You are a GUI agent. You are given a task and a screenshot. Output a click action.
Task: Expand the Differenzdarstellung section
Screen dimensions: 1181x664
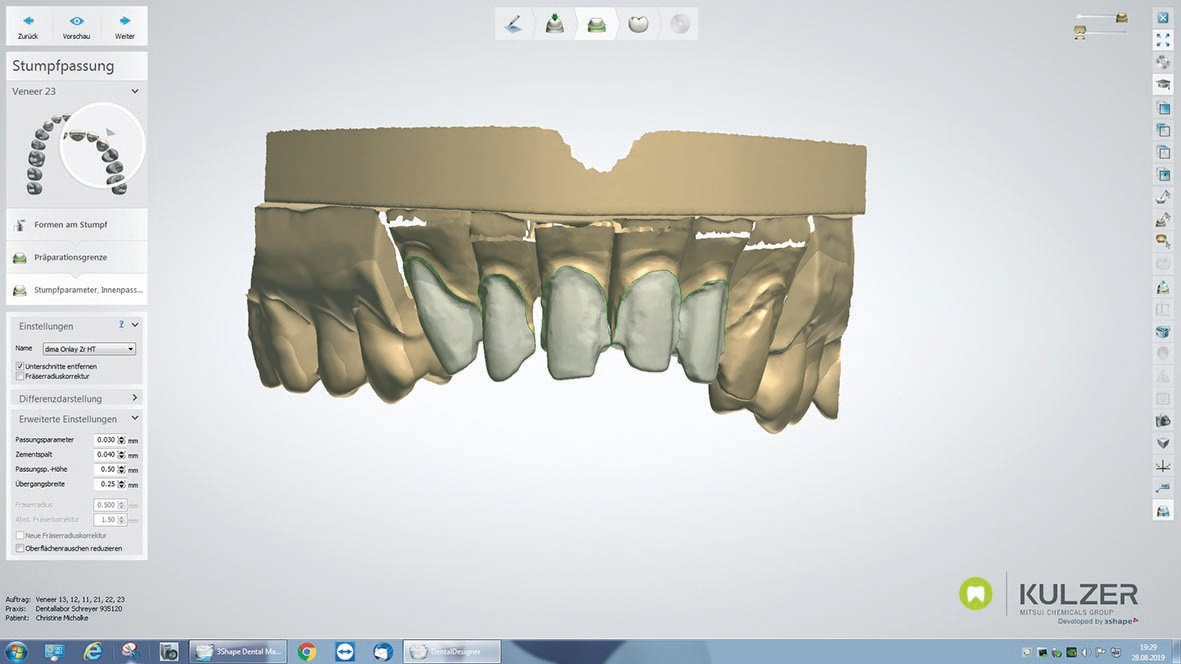coord(135,398)
